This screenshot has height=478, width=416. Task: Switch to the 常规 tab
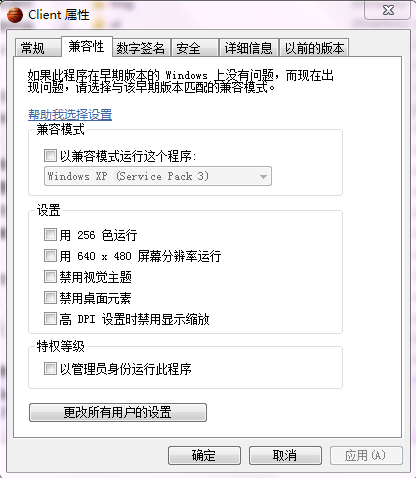coord(38,48)
